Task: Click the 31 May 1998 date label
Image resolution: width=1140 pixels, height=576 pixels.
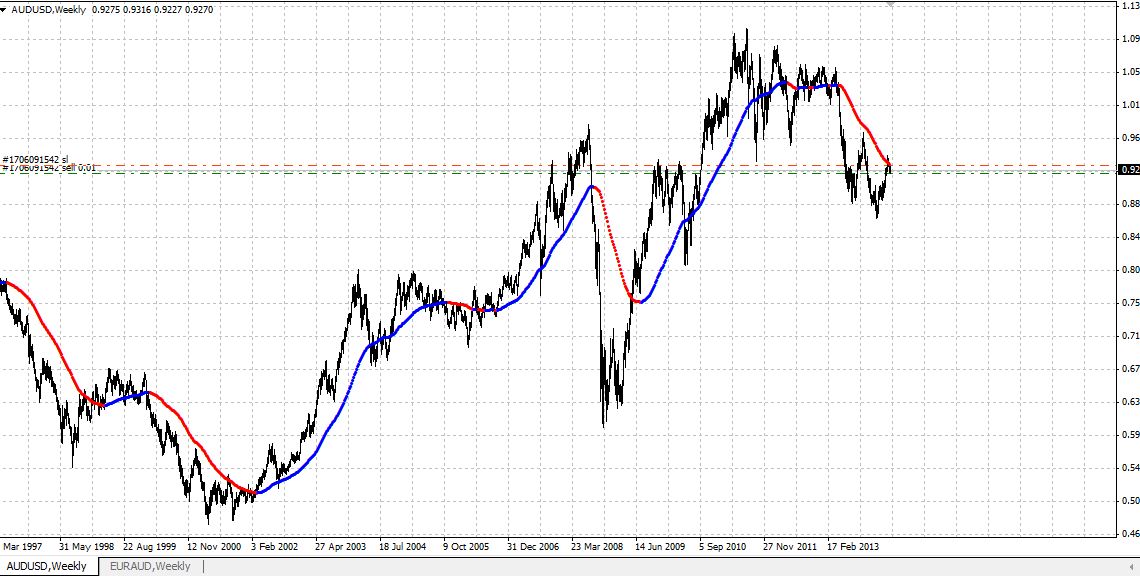Action: click(x=87, y=545)
